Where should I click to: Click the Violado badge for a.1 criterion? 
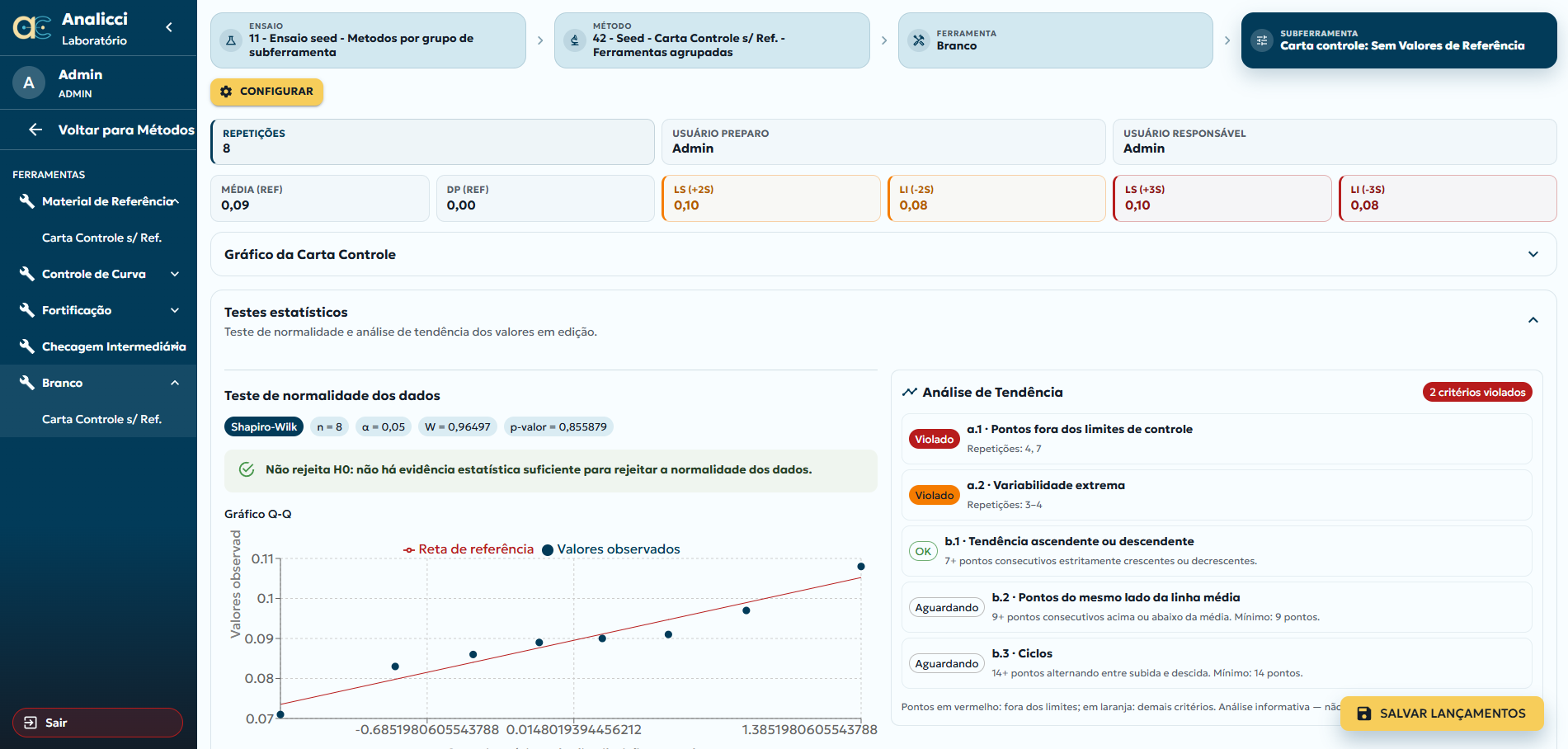pyautogui.click(x=934, y=439)
